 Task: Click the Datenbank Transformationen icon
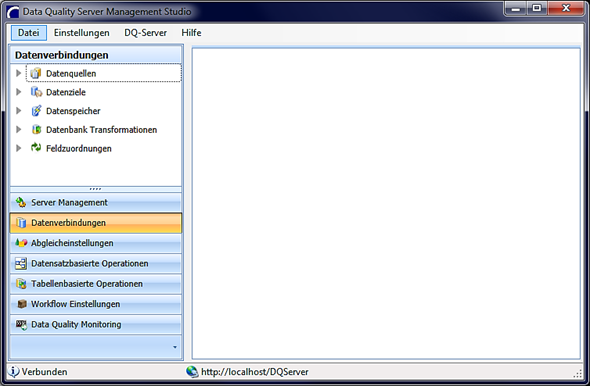(36, 129)
